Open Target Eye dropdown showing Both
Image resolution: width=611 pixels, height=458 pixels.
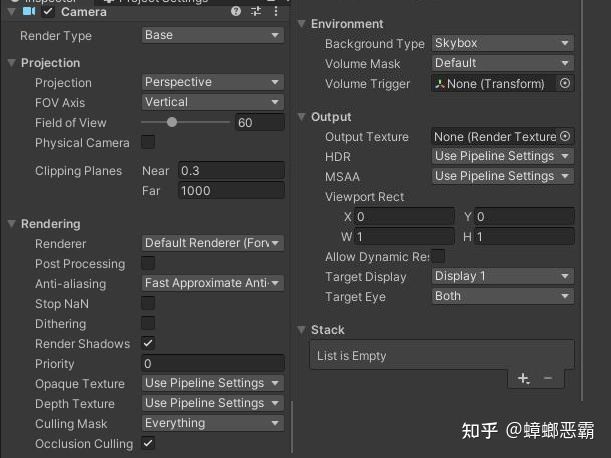tap(503, 296)
